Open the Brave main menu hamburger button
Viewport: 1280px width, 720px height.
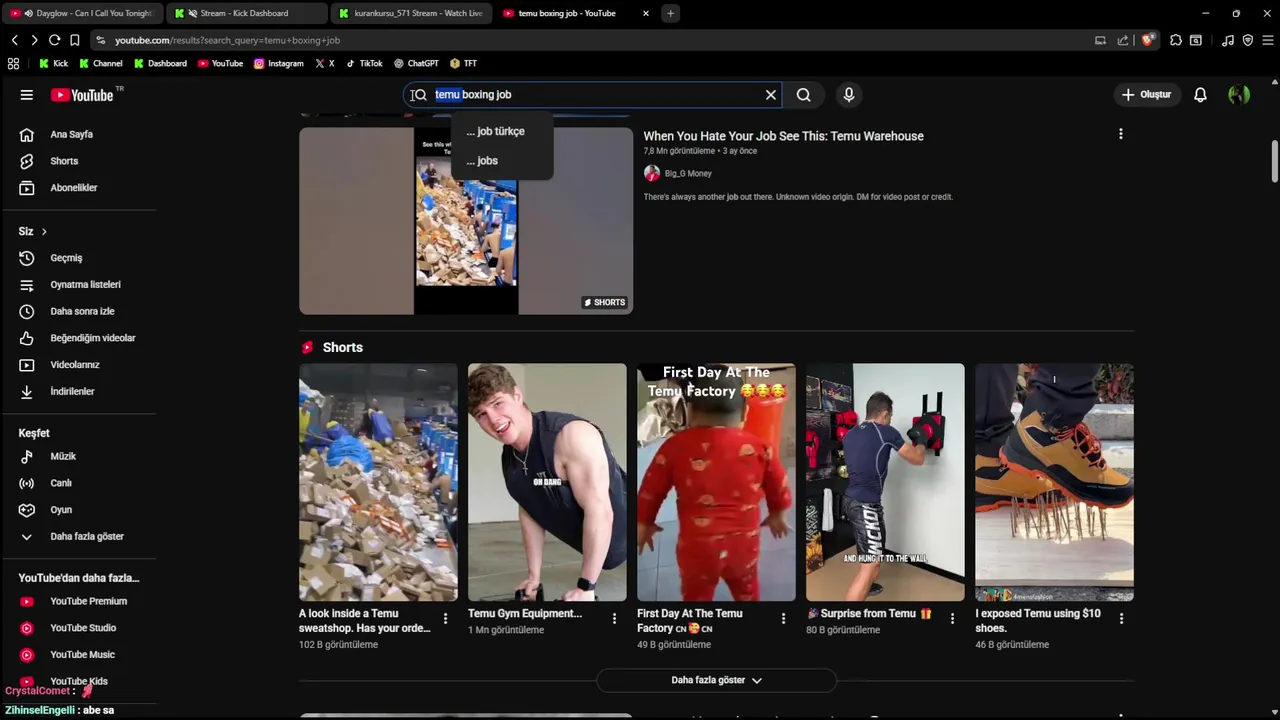(x=1268, y=40)
